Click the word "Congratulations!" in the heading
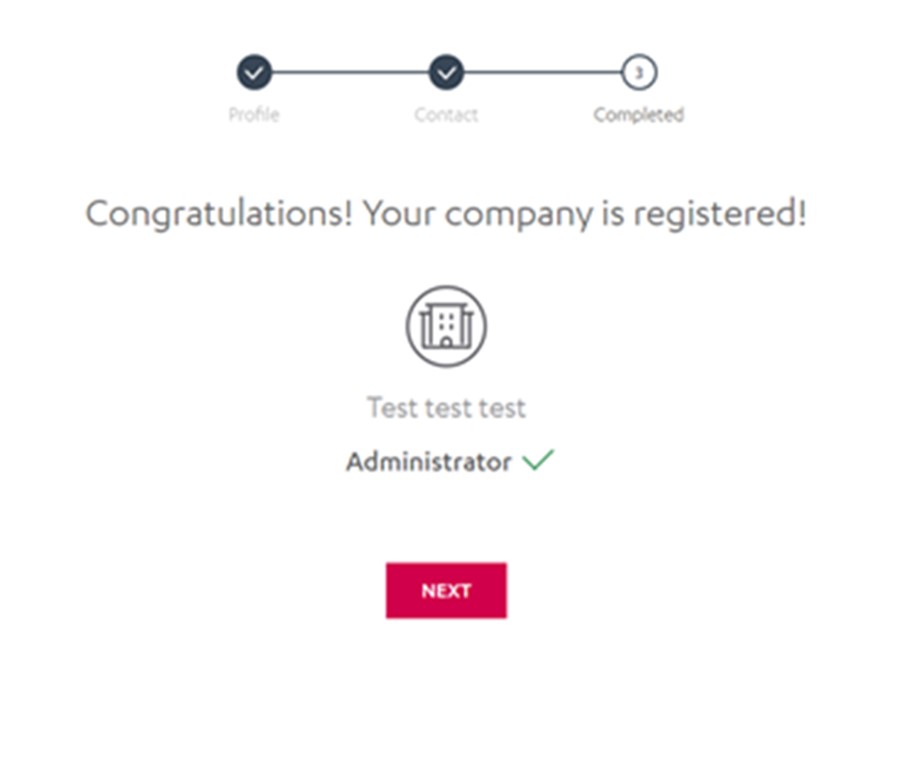Image resolution: width=919 pixels, height=762 pixels. click(219, 215)
